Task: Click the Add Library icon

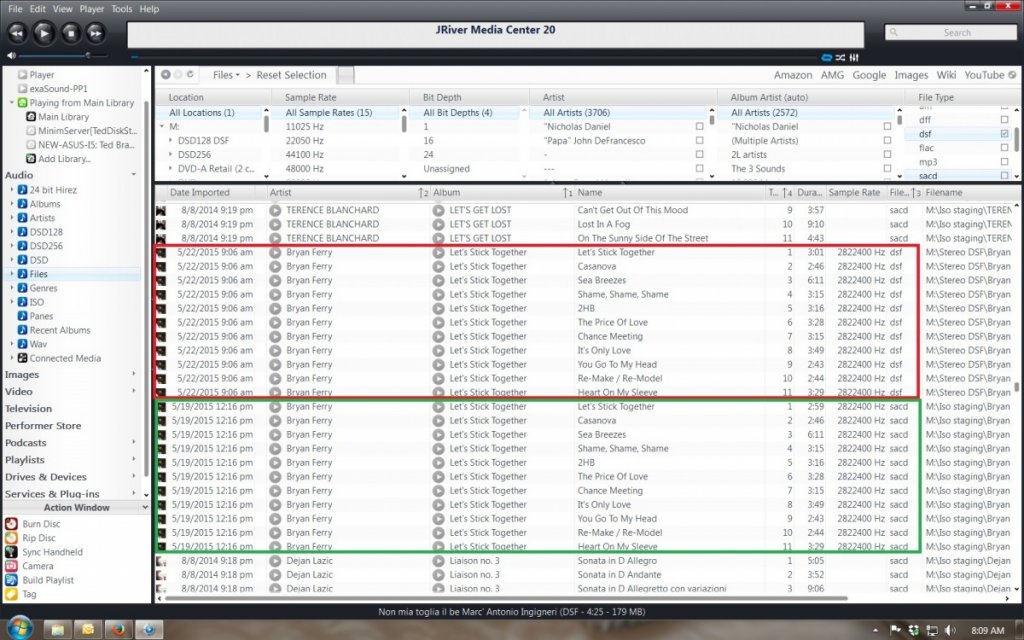Action: (31, 159)
